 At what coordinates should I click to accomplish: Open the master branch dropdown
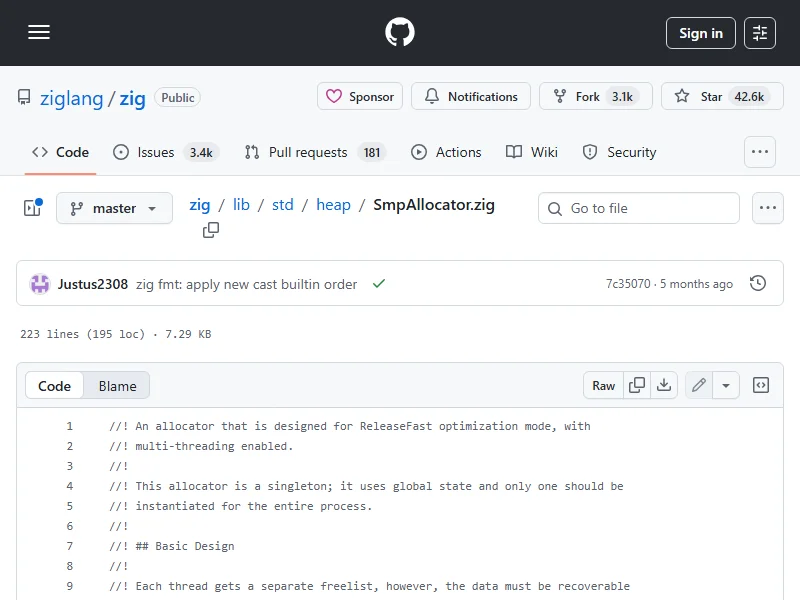tap(114, 208)
